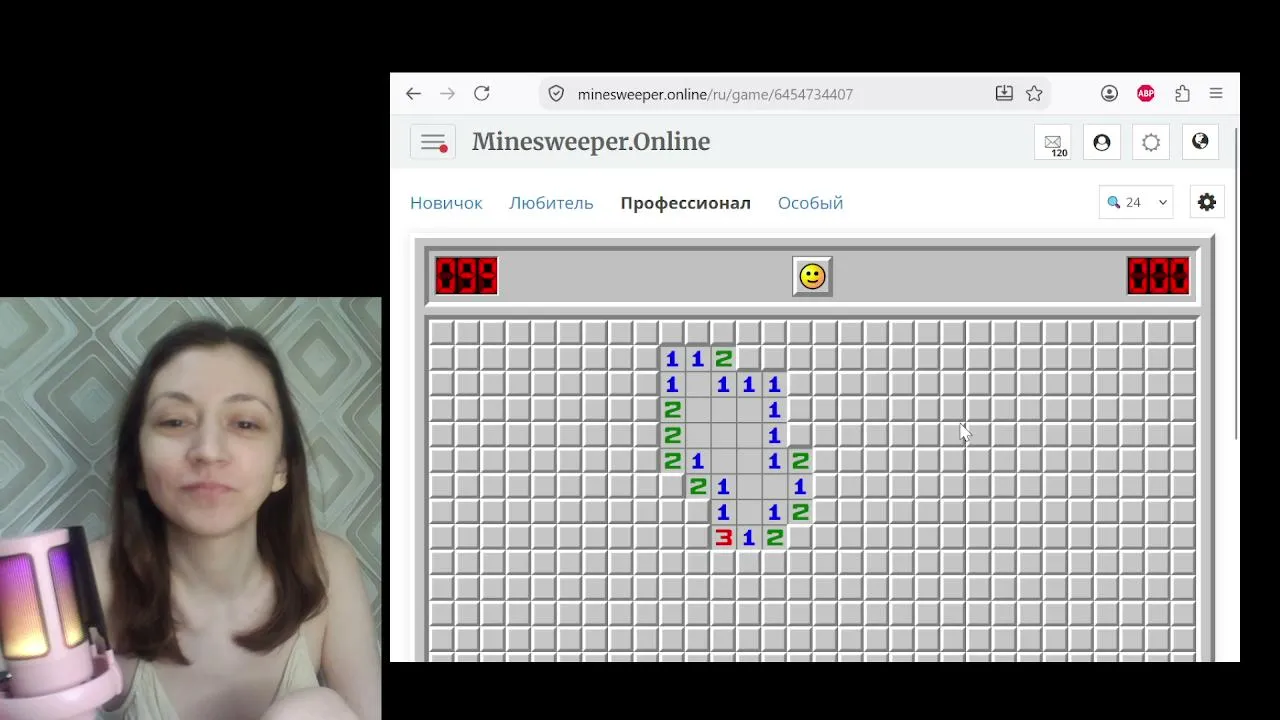Expand the zoom size dropdown showing 24
This screenshot has width=1280, height=720.
[1136, 202]
